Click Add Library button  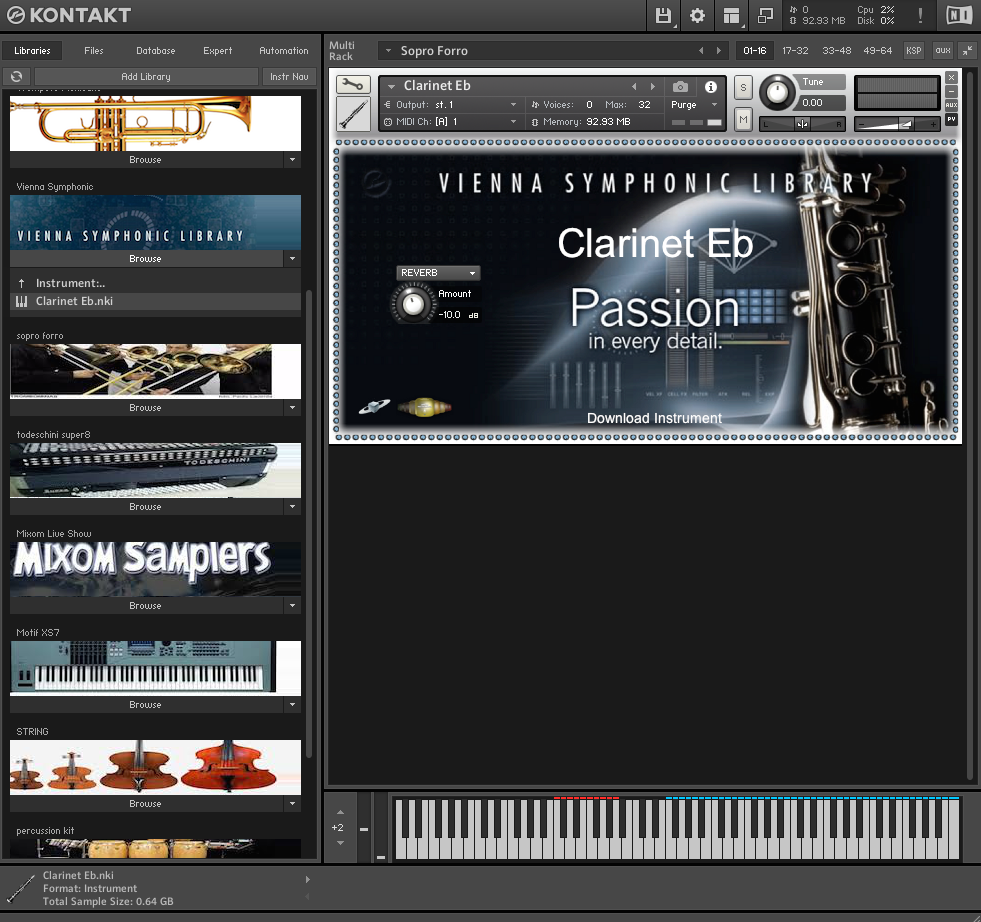click(x=146, y=76)
